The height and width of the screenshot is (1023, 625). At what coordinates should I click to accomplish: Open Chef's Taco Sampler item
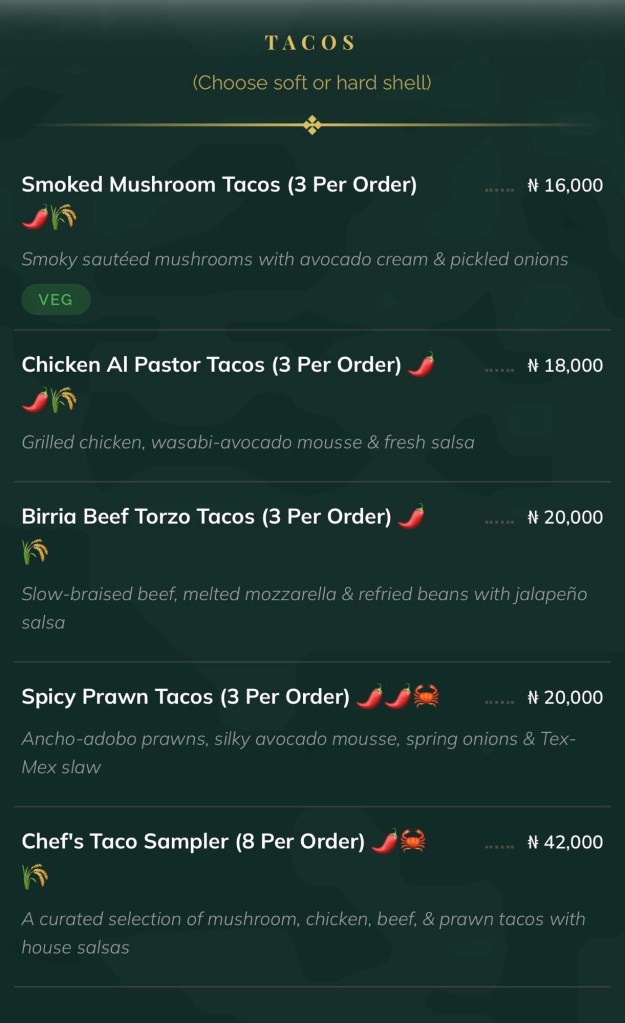[193, 842]
